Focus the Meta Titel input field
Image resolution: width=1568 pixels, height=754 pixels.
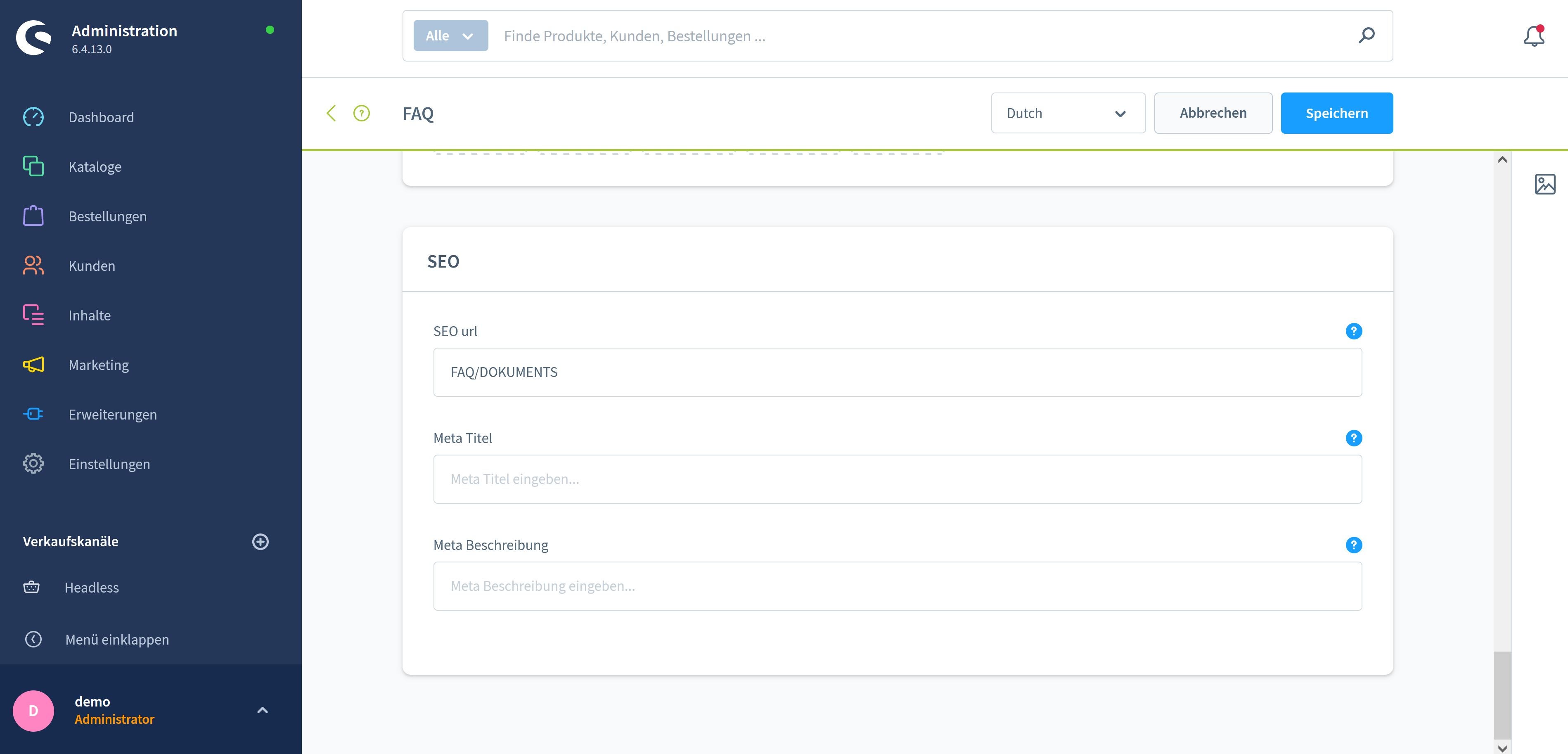897,479
